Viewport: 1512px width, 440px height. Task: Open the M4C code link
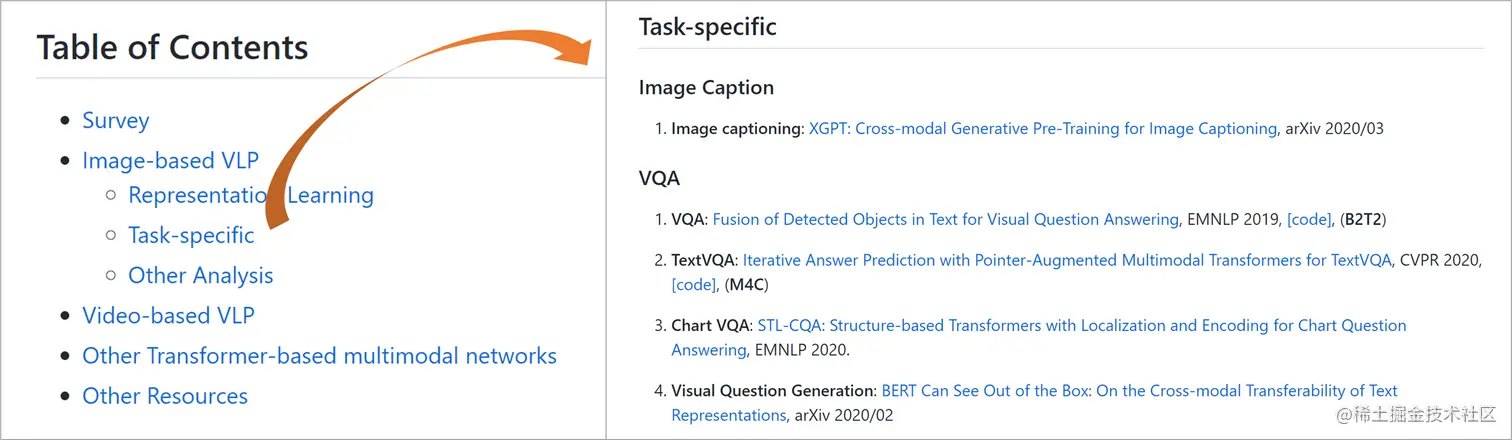[x=694, y=285]
